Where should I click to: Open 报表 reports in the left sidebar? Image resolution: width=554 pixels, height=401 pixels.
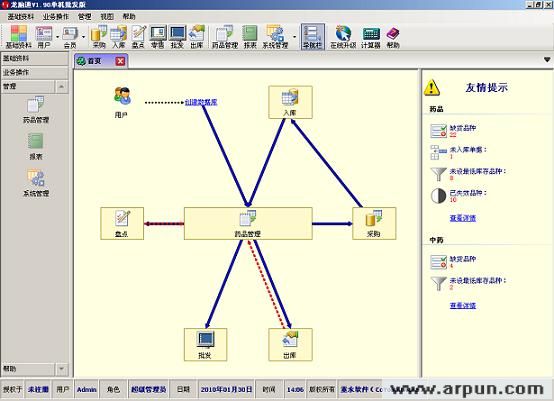tap(36, 146)
